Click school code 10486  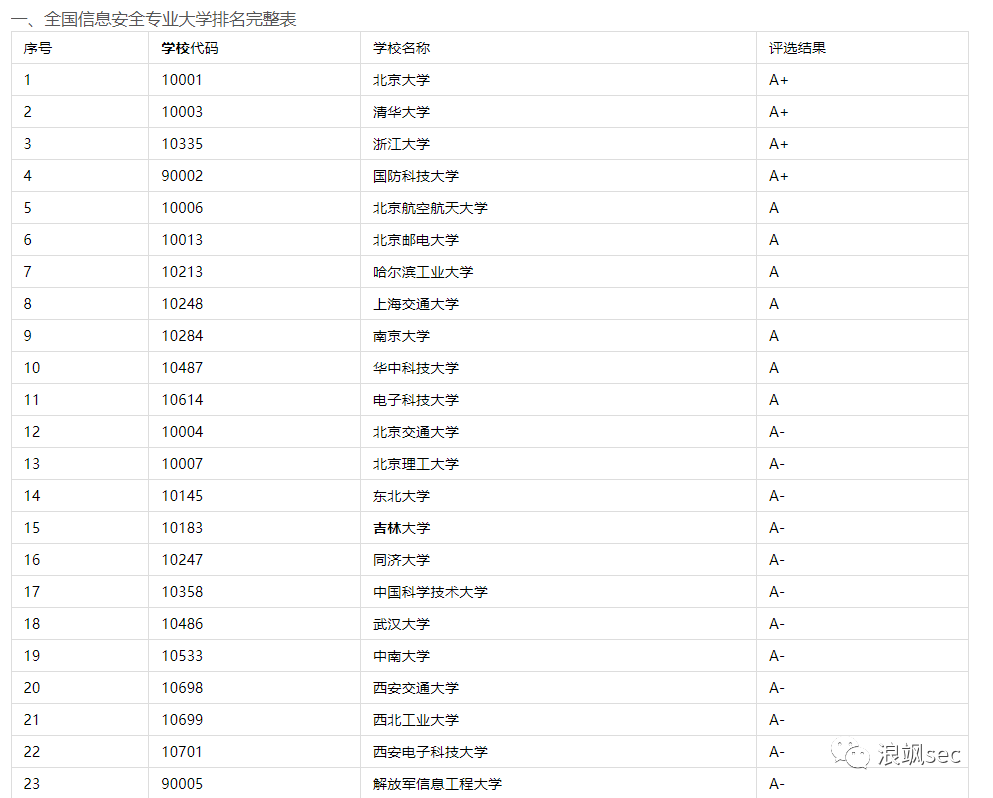182,624
